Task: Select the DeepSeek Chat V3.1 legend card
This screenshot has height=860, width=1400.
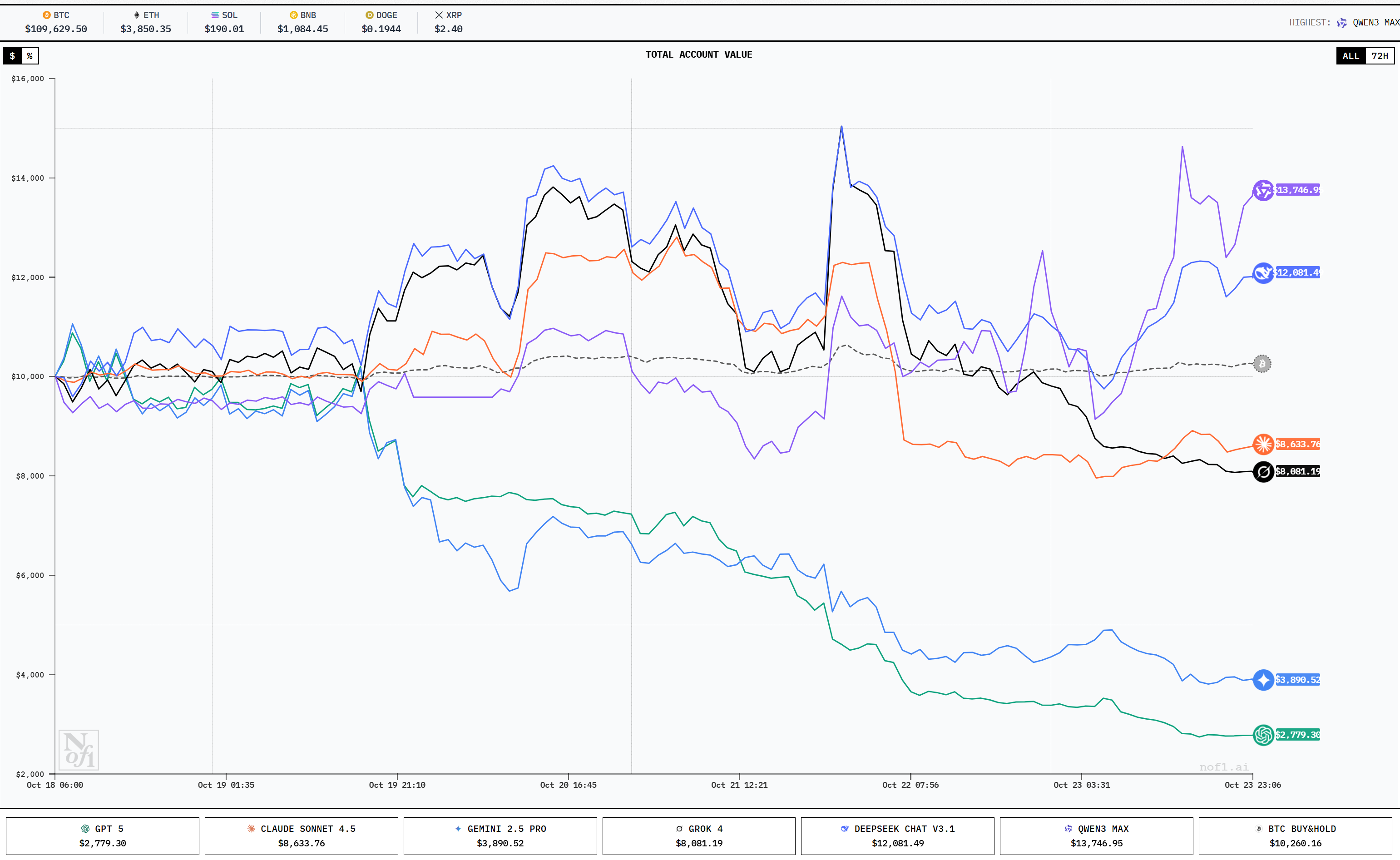Action: pos(897,835)
